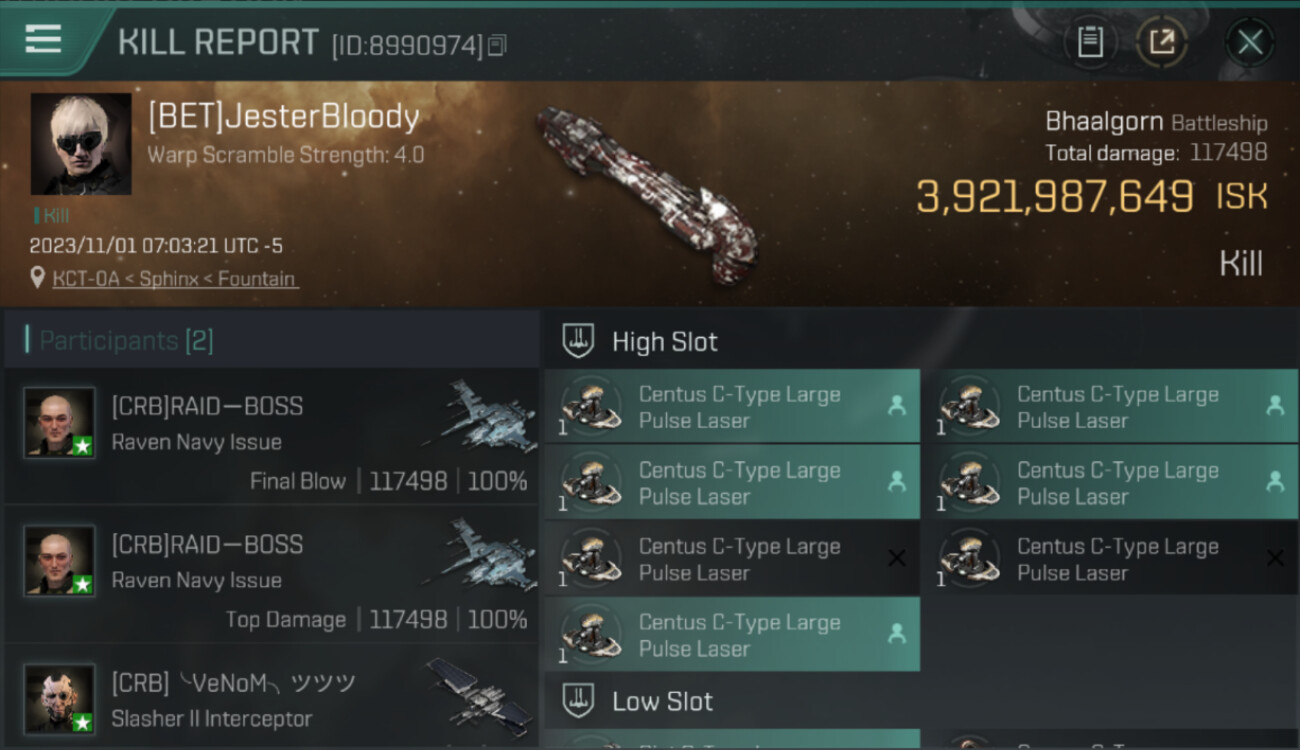1300x750 pixels.
Task: Click JesterBloody's pilot portrait
Action: 81,144
